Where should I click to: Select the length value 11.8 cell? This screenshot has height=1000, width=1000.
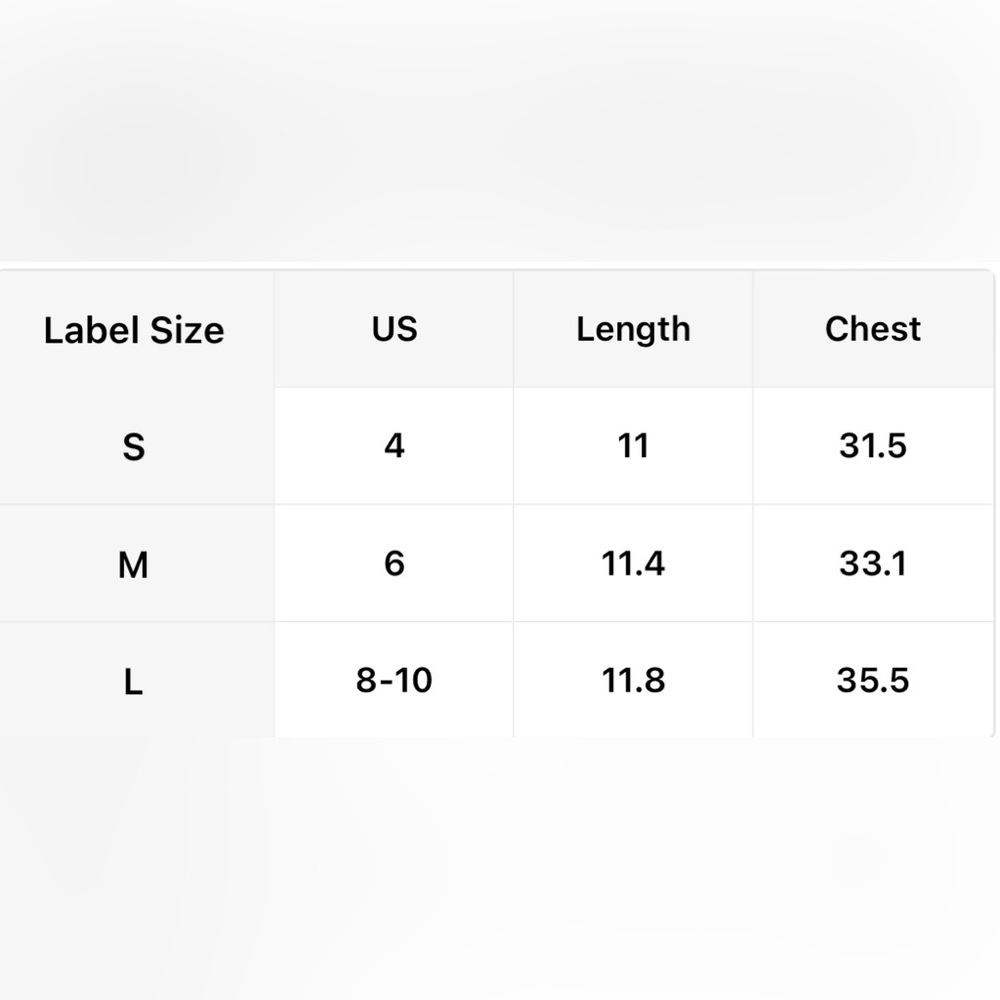coord(633,680)
